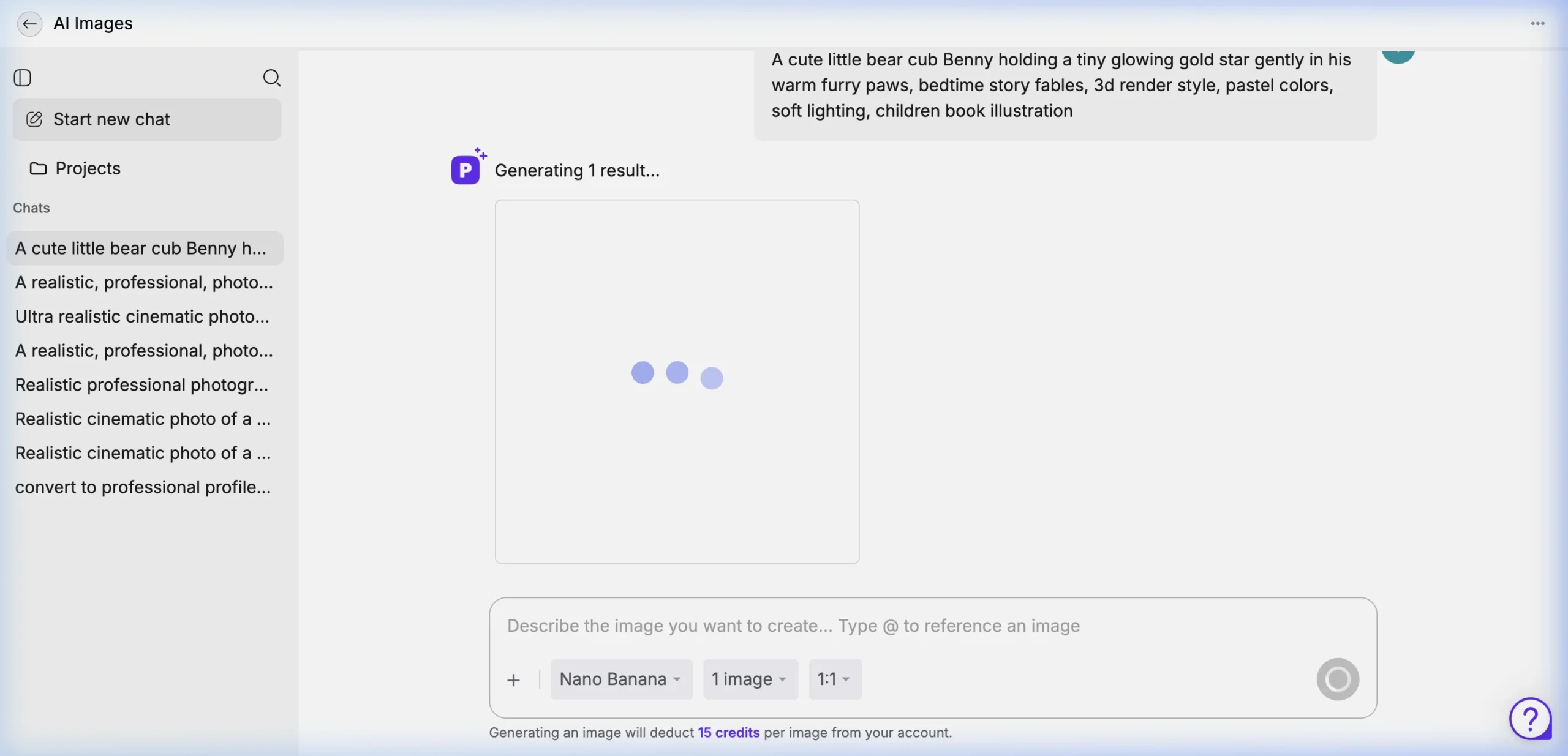
Task: Click the 'Generating 1 result...' status text
Action: (x=577, y=170)
